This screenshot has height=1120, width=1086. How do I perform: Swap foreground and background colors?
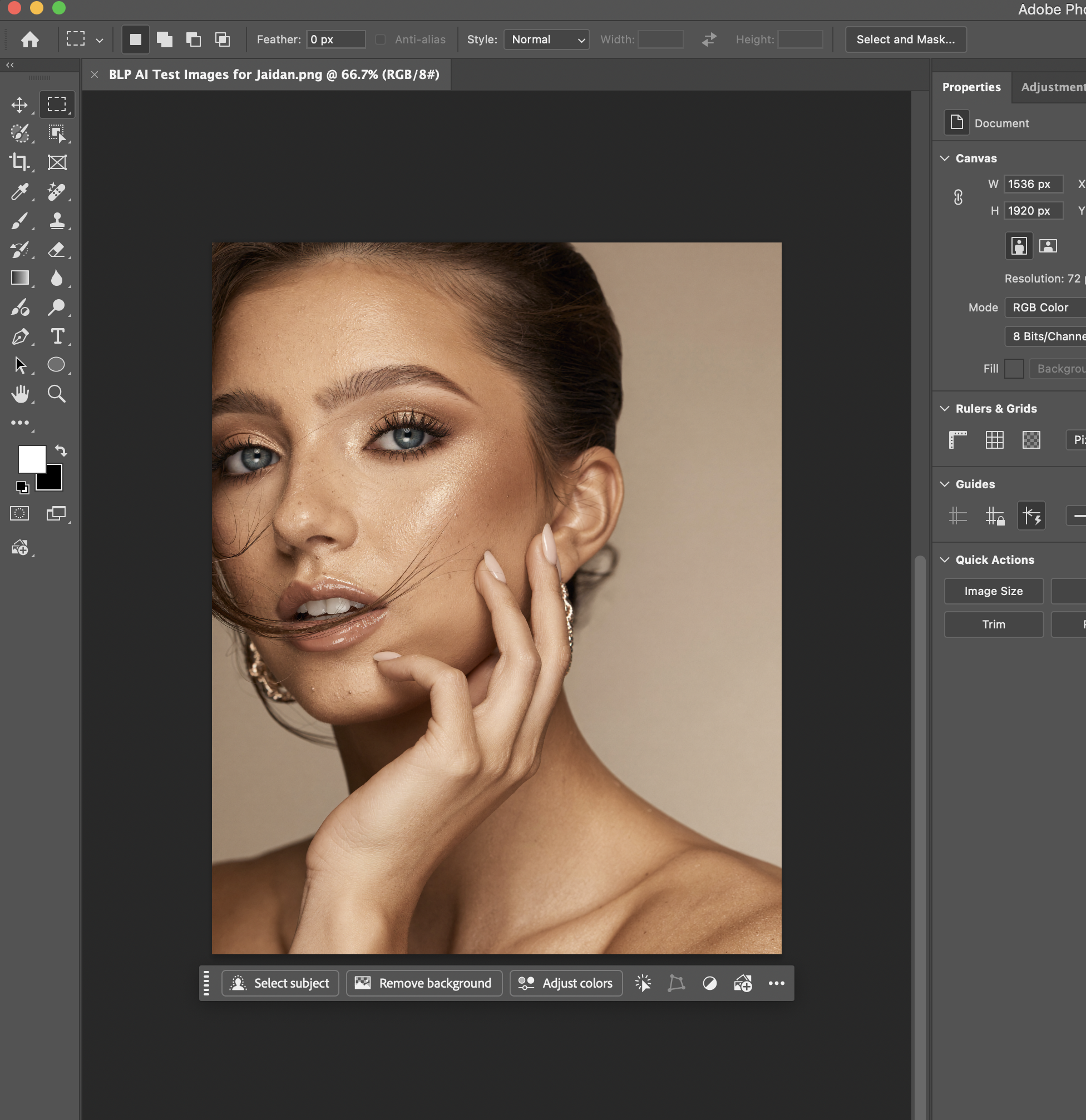click(61, 451)
